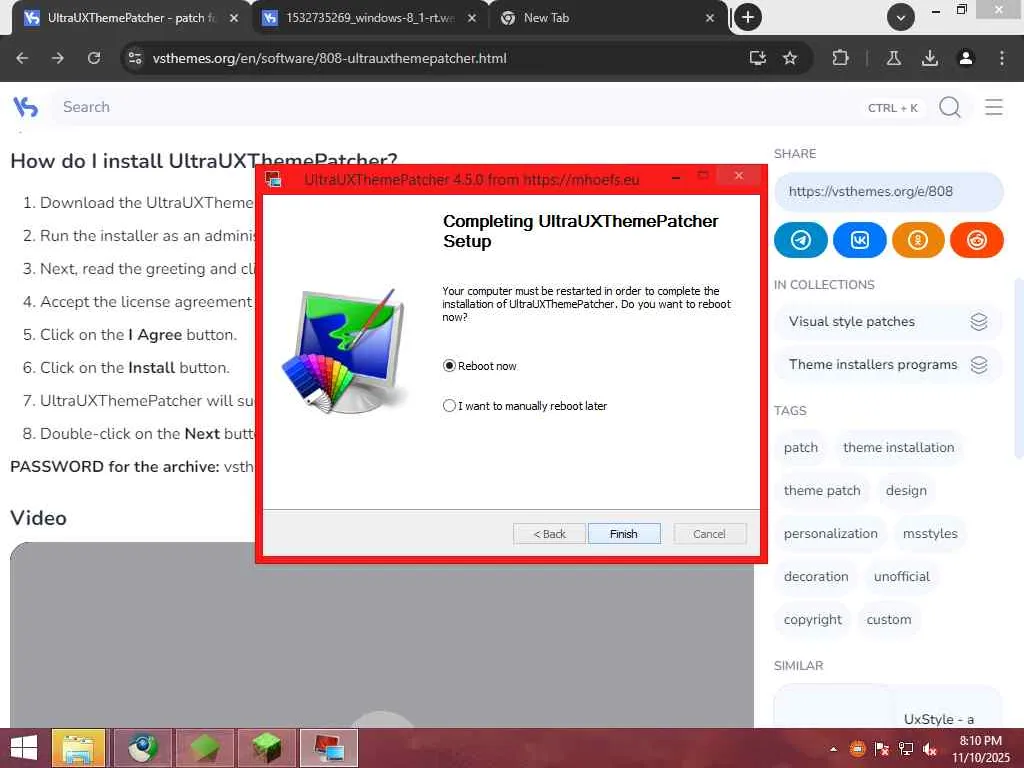The image size is (1024, 768).
Task: Open the site hamburger menu
Action: click(x=993, y=106)
